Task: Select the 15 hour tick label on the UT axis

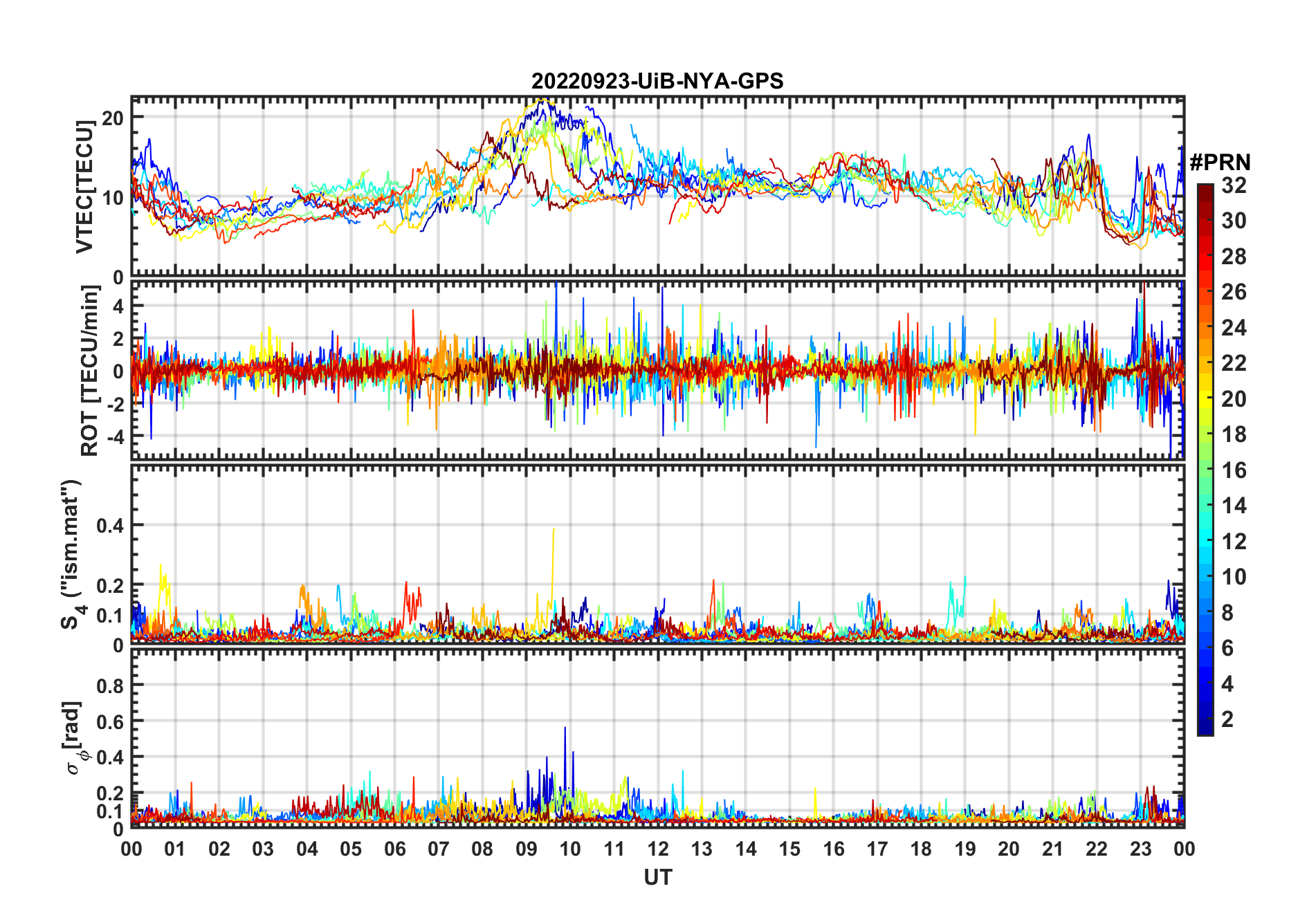Action: pyautogui.click(x=789, y=849)
